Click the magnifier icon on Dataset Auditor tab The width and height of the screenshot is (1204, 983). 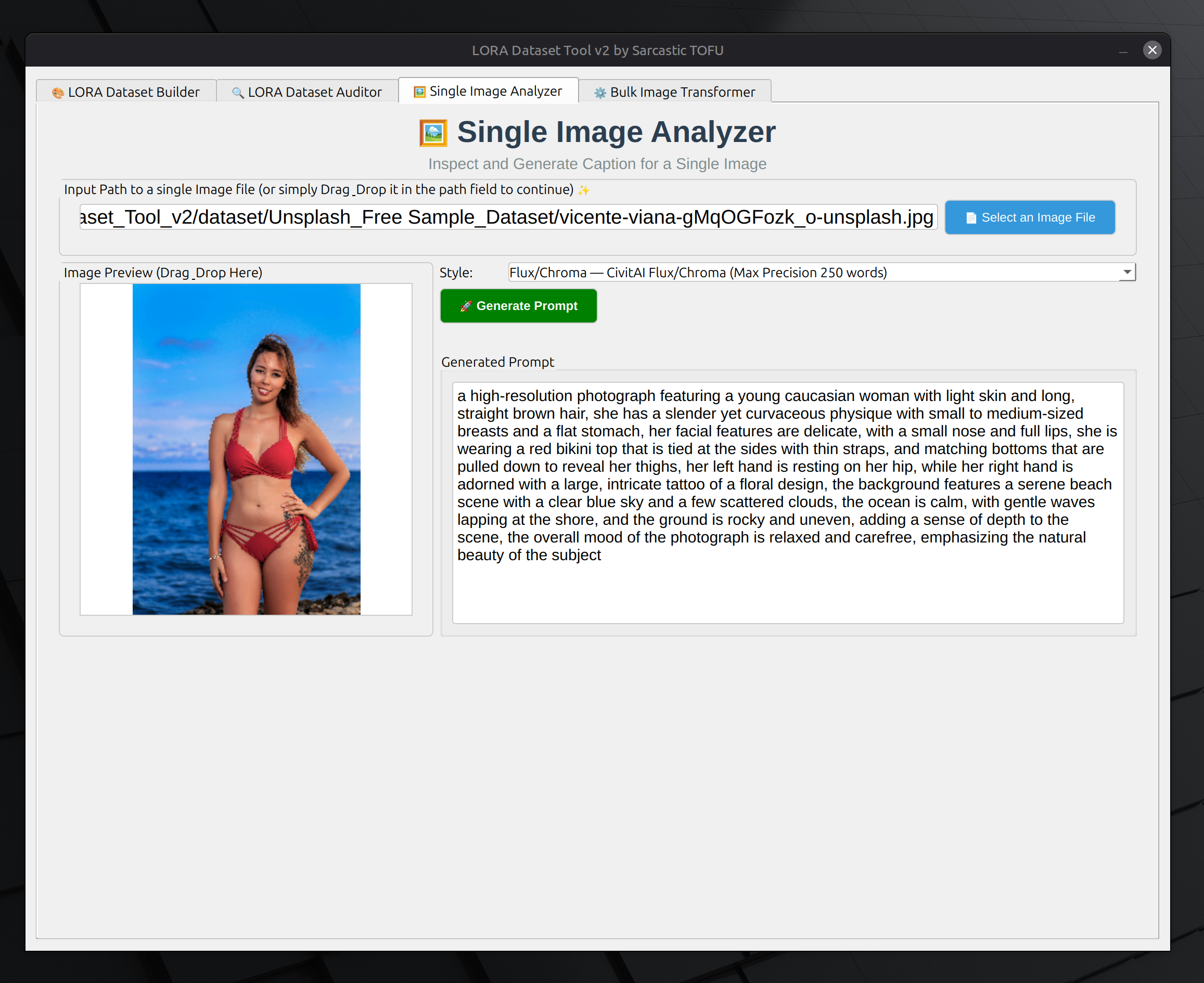238,93
